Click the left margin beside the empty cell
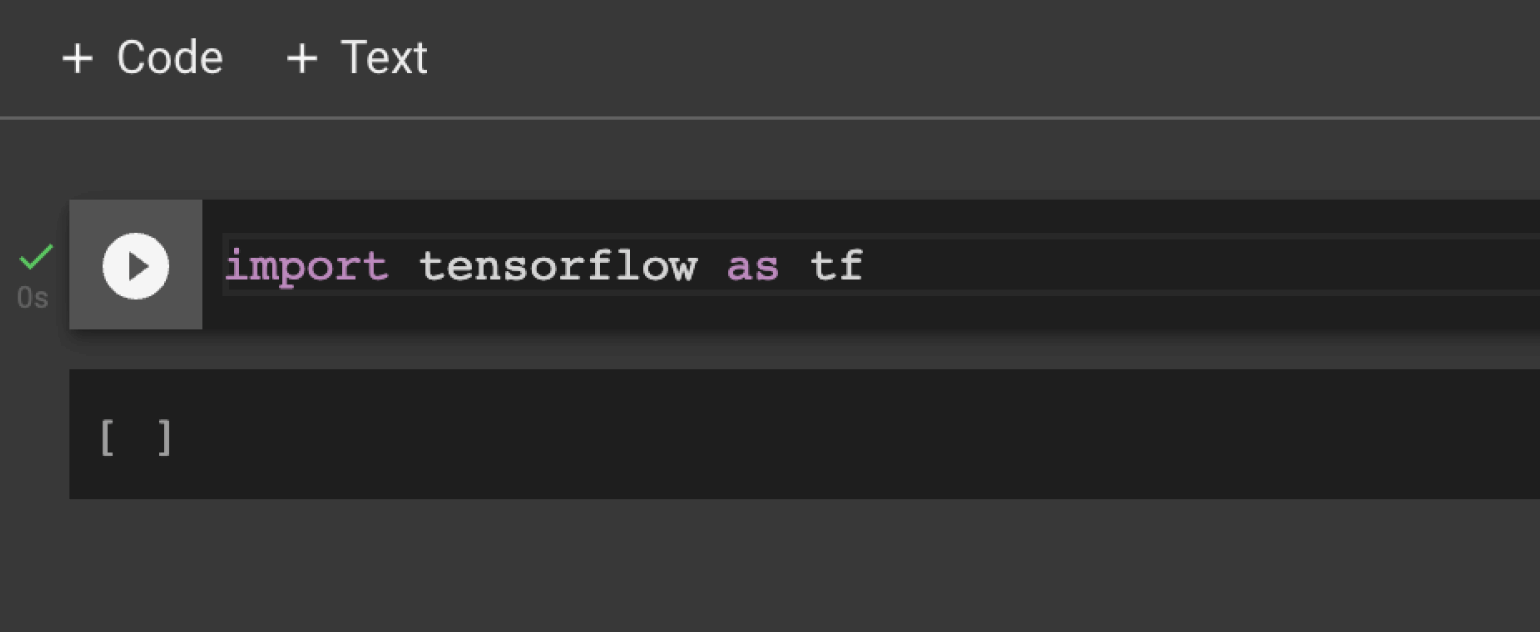 click(34, 434)
